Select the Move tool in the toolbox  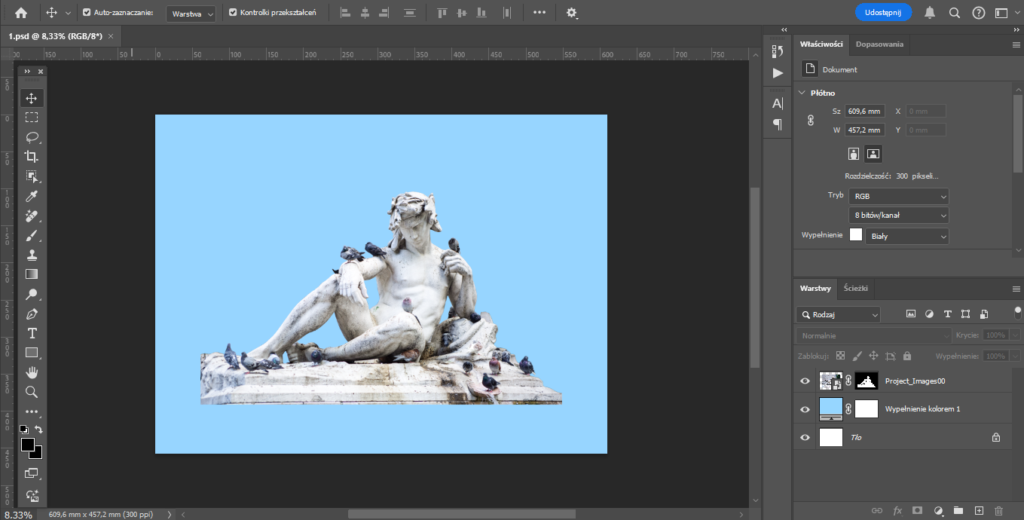31,98
